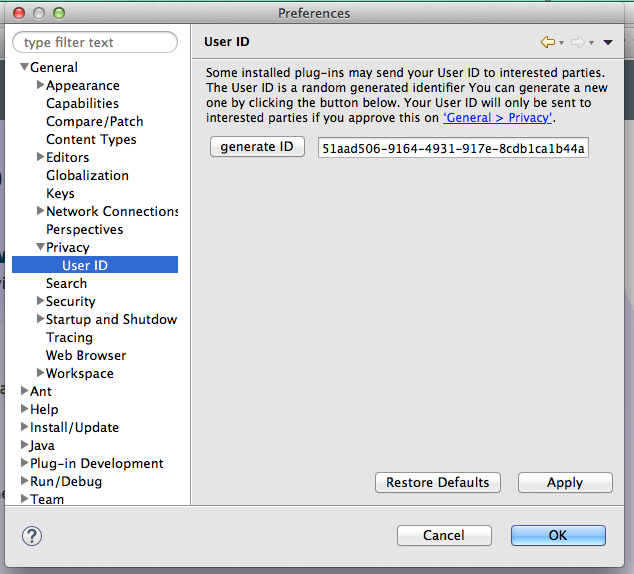Select the User ID tree item
The width and height of the screenshot is (634, 574).
95,265
